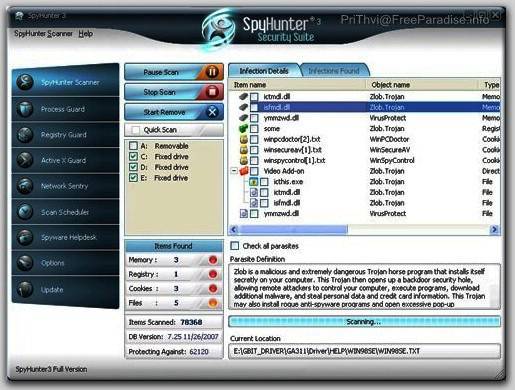Viewport: 515px width, 390px height.
Task: Click the left arrow of the horizontal scrollbar
Action: (x=234, y=229)
